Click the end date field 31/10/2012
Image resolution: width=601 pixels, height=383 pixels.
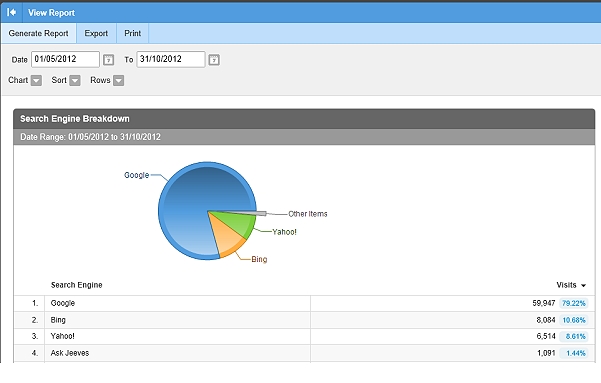[171, 59]
